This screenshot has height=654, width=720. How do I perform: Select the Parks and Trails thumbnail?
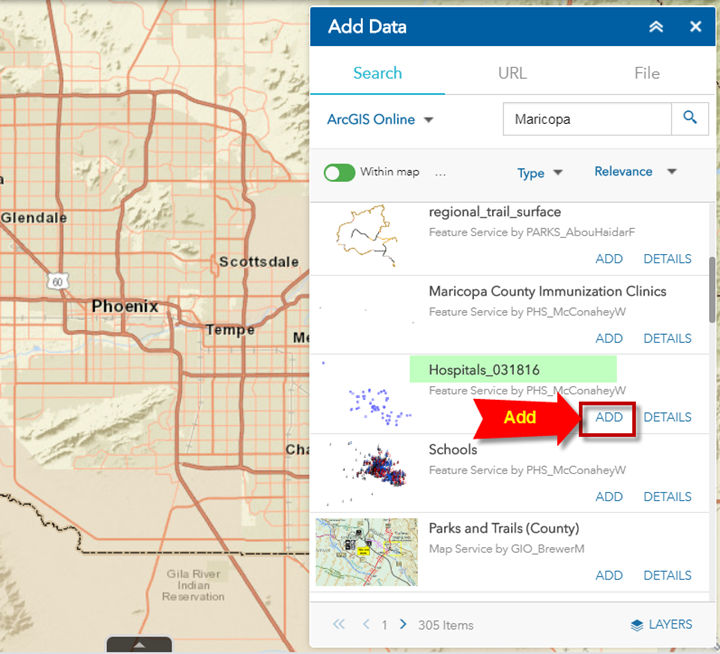366,552
